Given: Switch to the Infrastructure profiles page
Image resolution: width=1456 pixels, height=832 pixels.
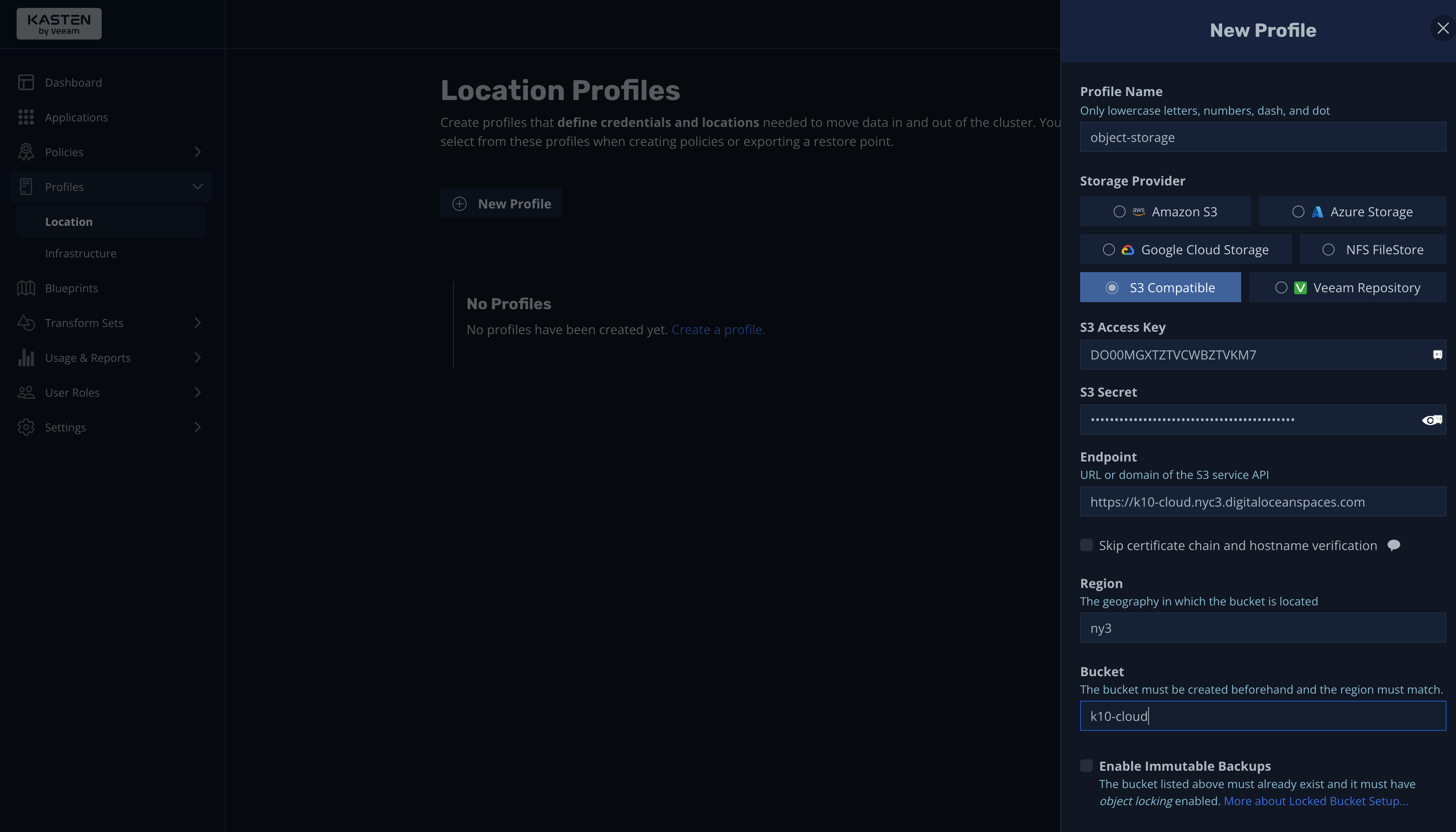Looking at the screenshot, I should point(81,253).
